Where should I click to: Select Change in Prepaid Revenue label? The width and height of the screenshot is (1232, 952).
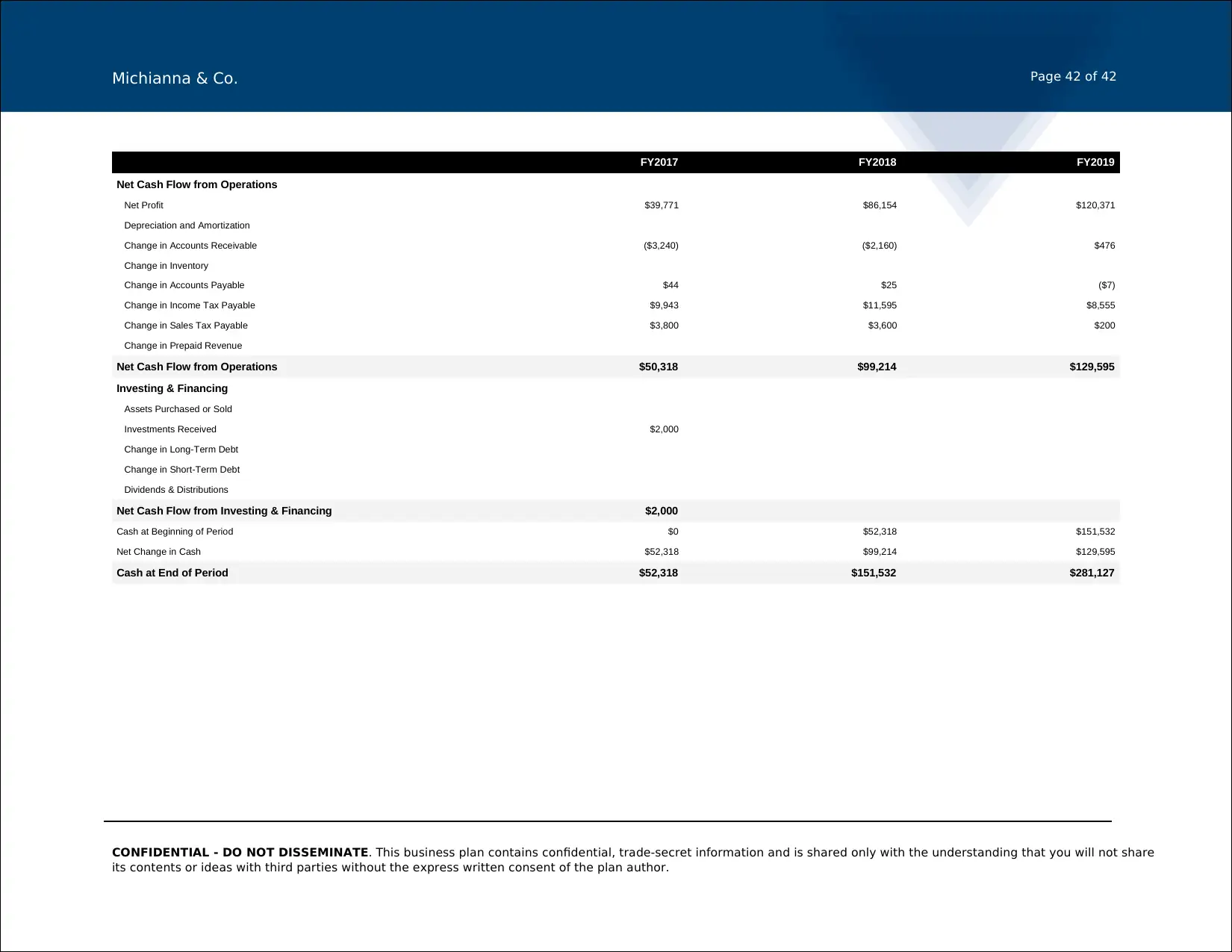point(183,346)
